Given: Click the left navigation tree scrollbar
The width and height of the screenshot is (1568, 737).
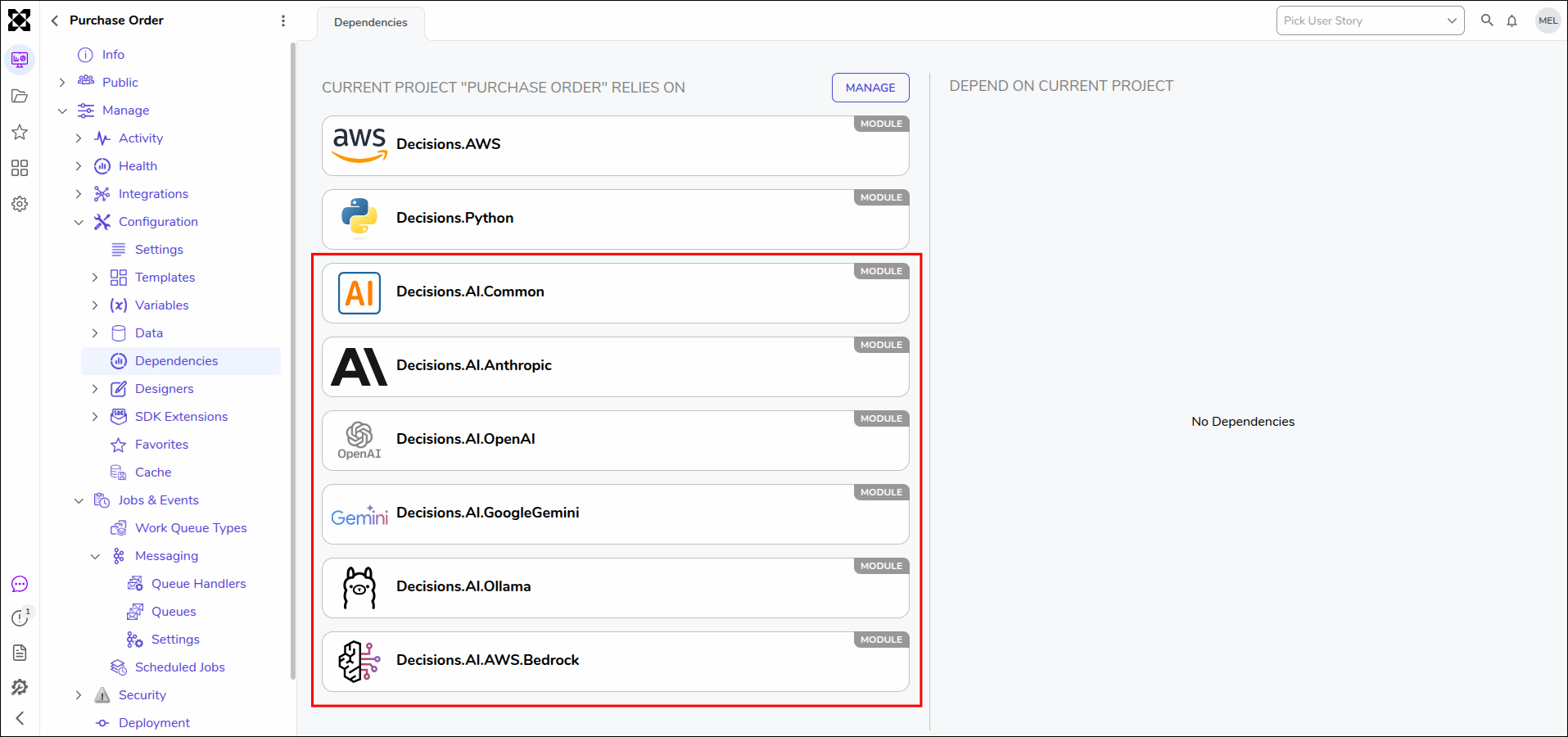Looking at the screenshot, I should [293, 360].
